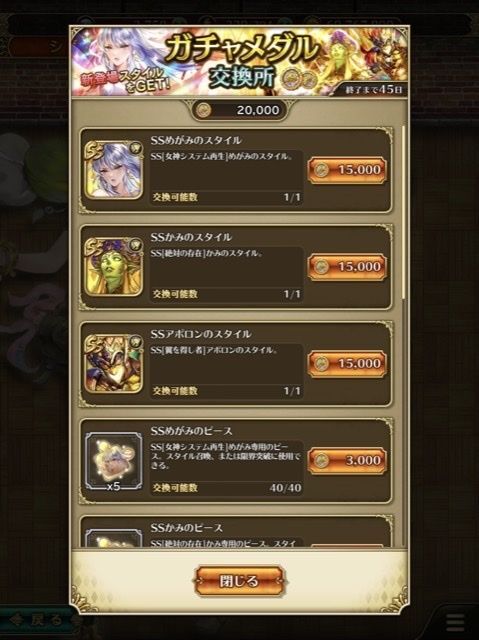Exchange 15,000 medals for SSかみ style

(x=347, y=267)
